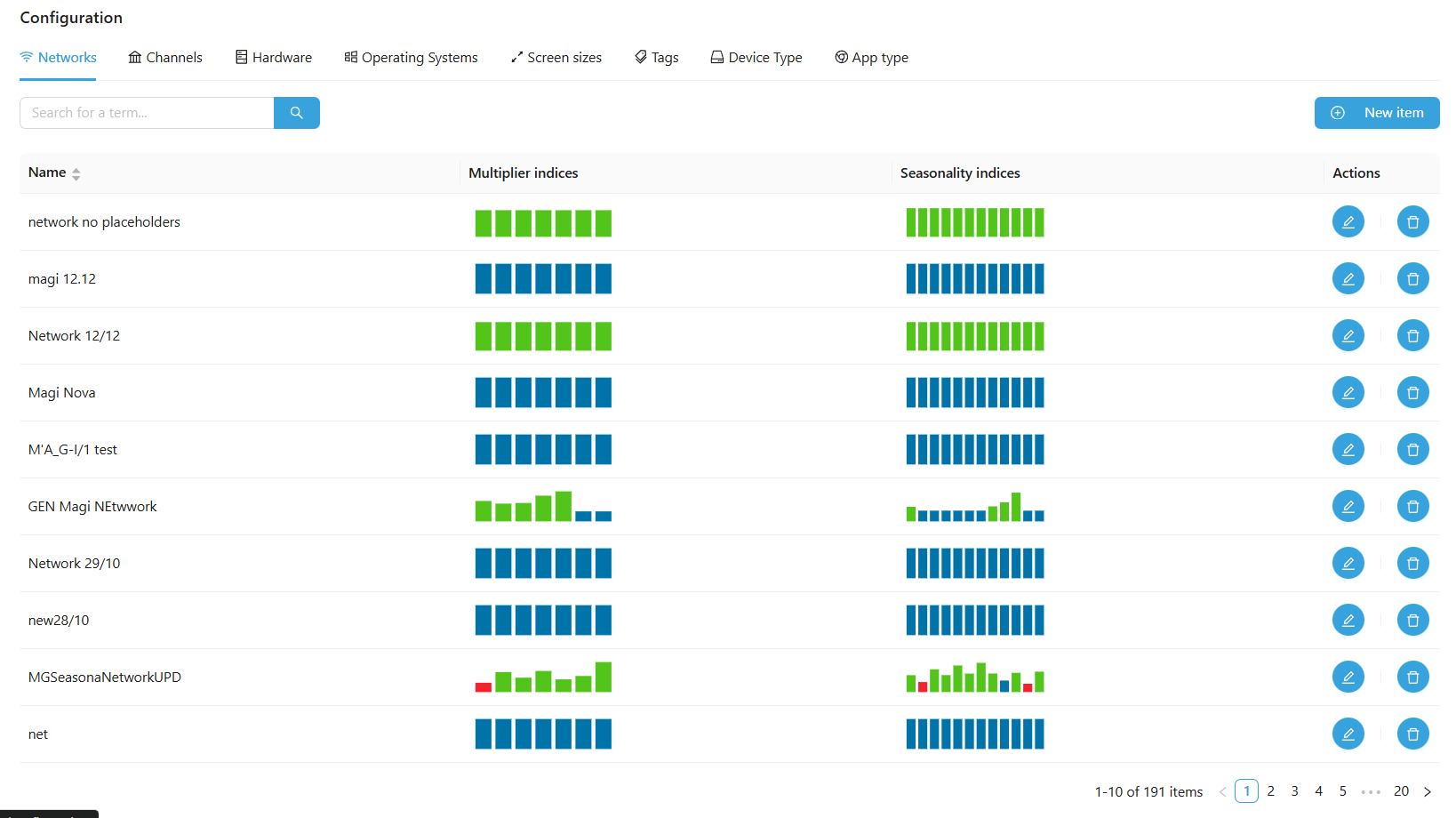
Task: Delete the 'net' network row
Action: 1412,734
